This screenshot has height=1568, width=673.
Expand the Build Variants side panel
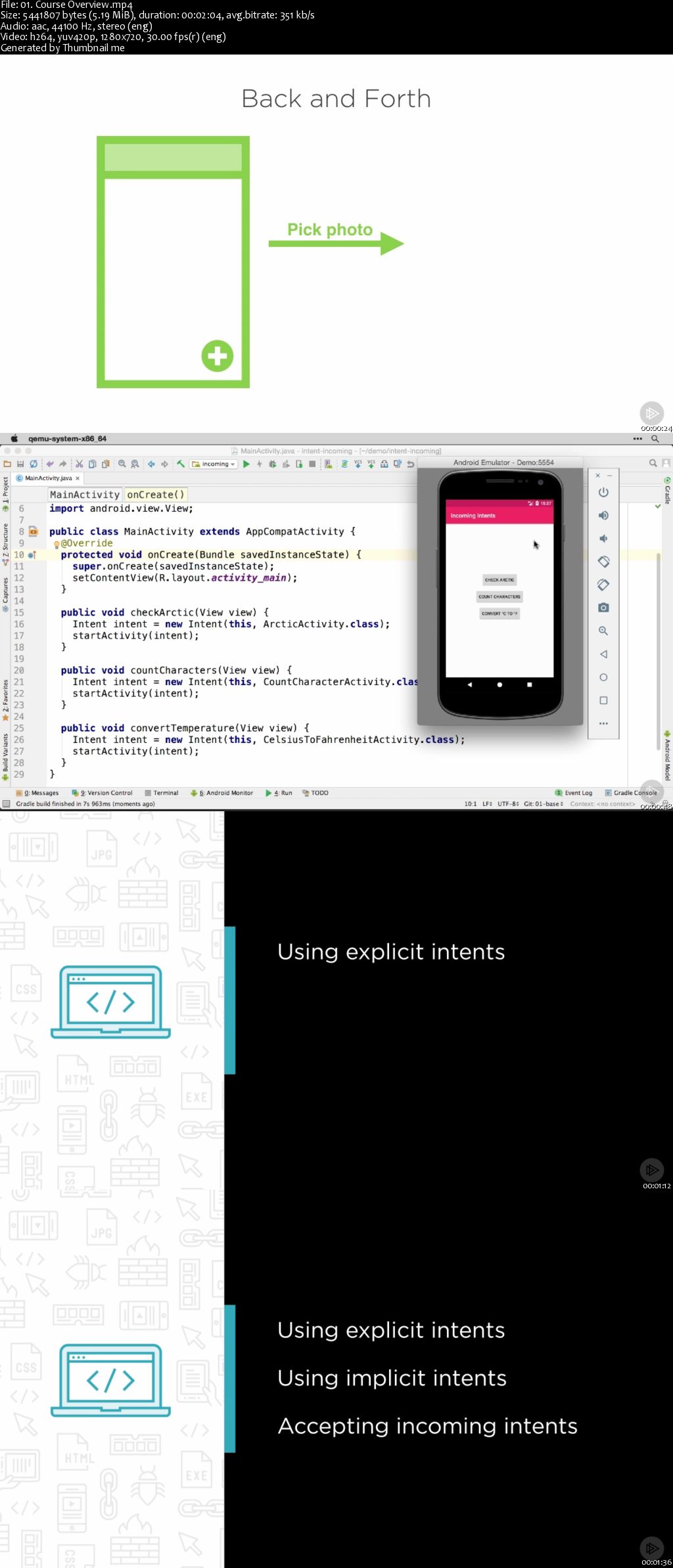pos(5,756)
